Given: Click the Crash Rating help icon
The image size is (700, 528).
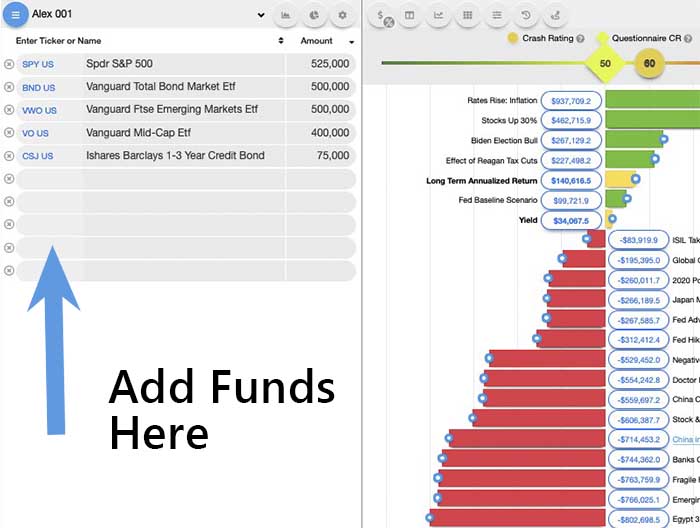Looking at the screenshot, I should click(580, 38).
